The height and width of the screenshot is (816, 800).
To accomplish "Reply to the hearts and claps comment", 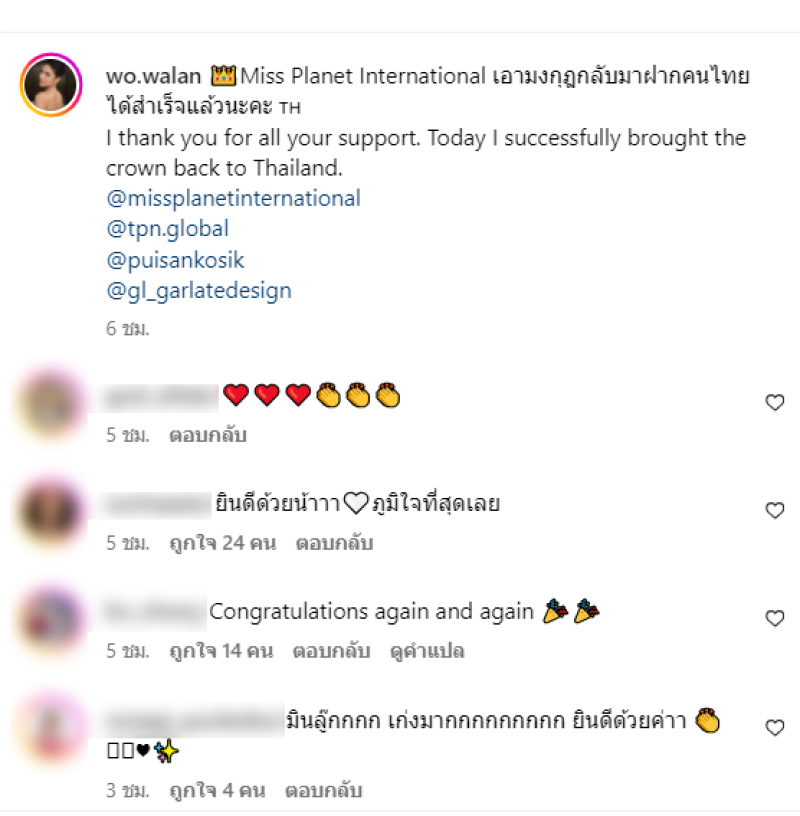I will pos(208,435).
